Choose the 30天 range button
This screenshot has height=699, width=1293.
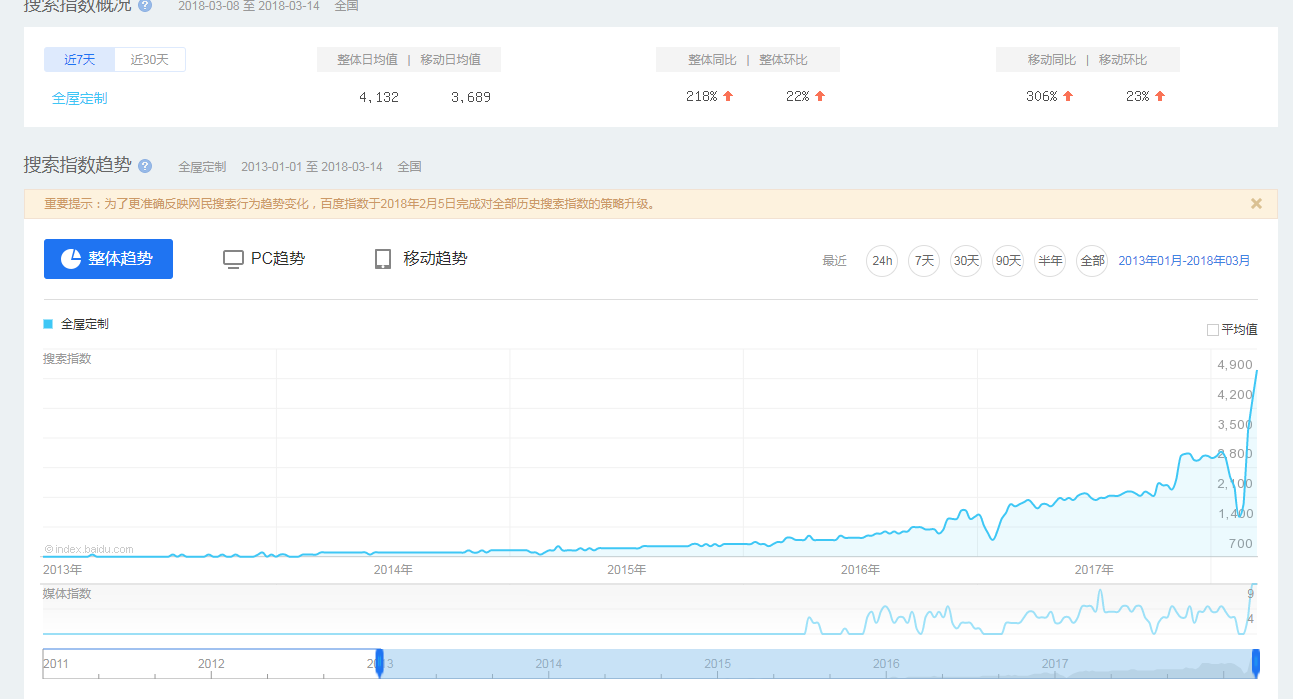966,261
